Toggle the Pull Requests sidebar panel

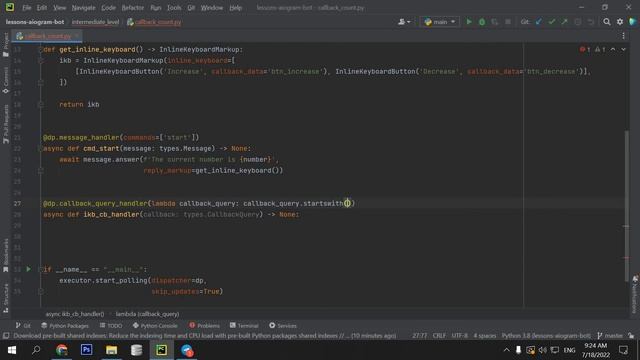pos(6,124)
